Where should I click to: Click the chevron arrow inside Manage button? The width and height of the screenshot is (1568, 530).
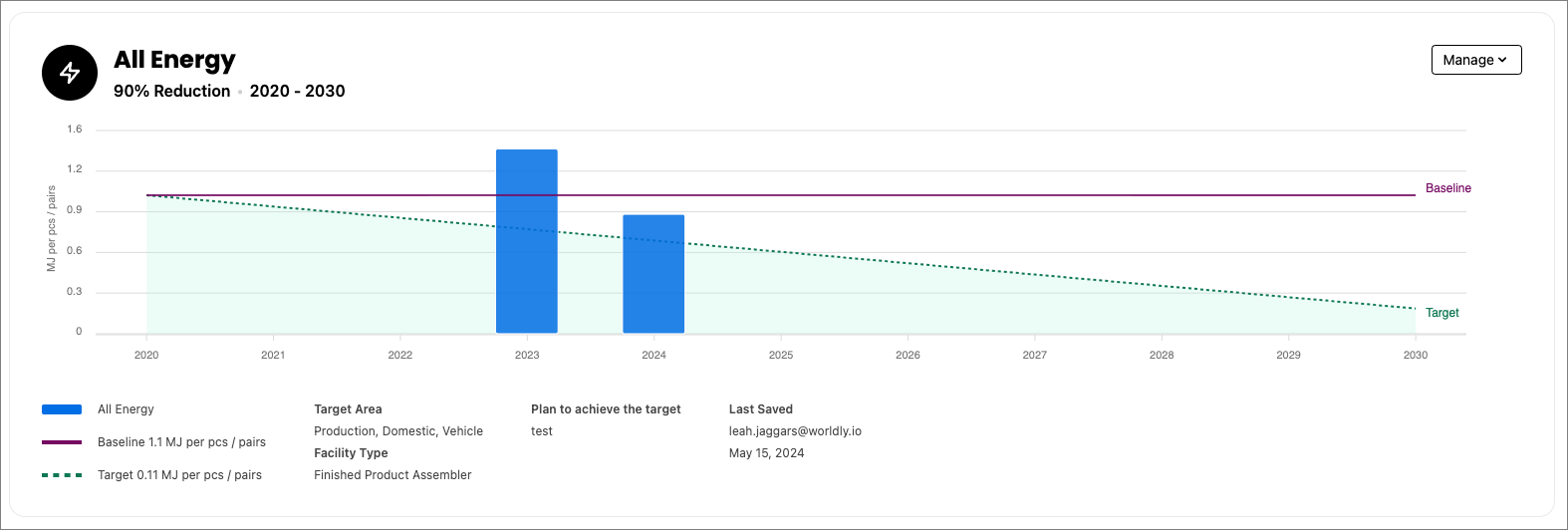coord(1502,60)
